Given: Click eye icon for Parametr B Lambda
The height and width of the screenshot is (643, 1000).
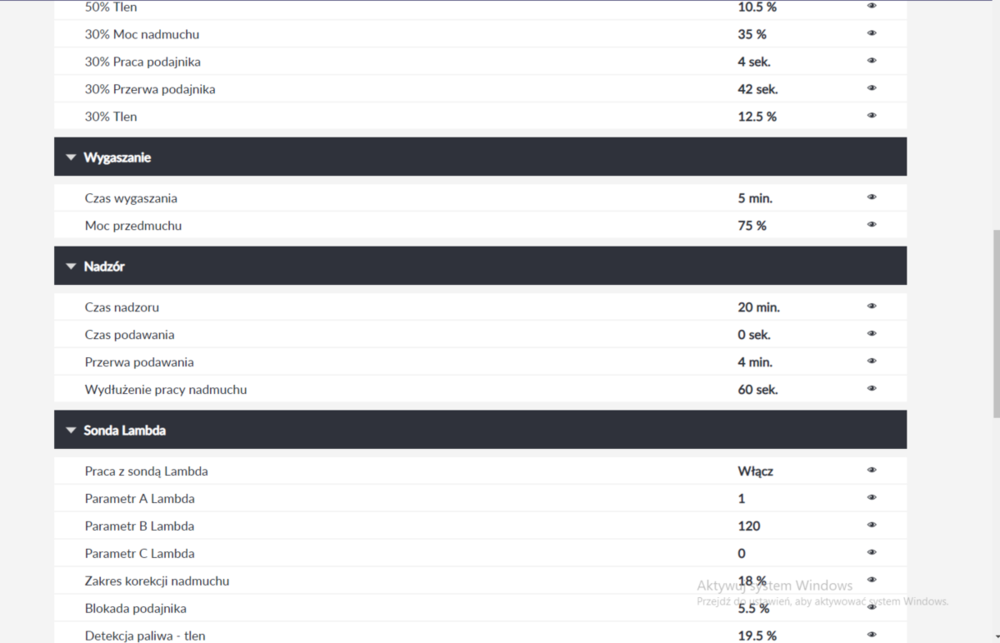Looking at the screenshot, I should (x=872, y=525).
